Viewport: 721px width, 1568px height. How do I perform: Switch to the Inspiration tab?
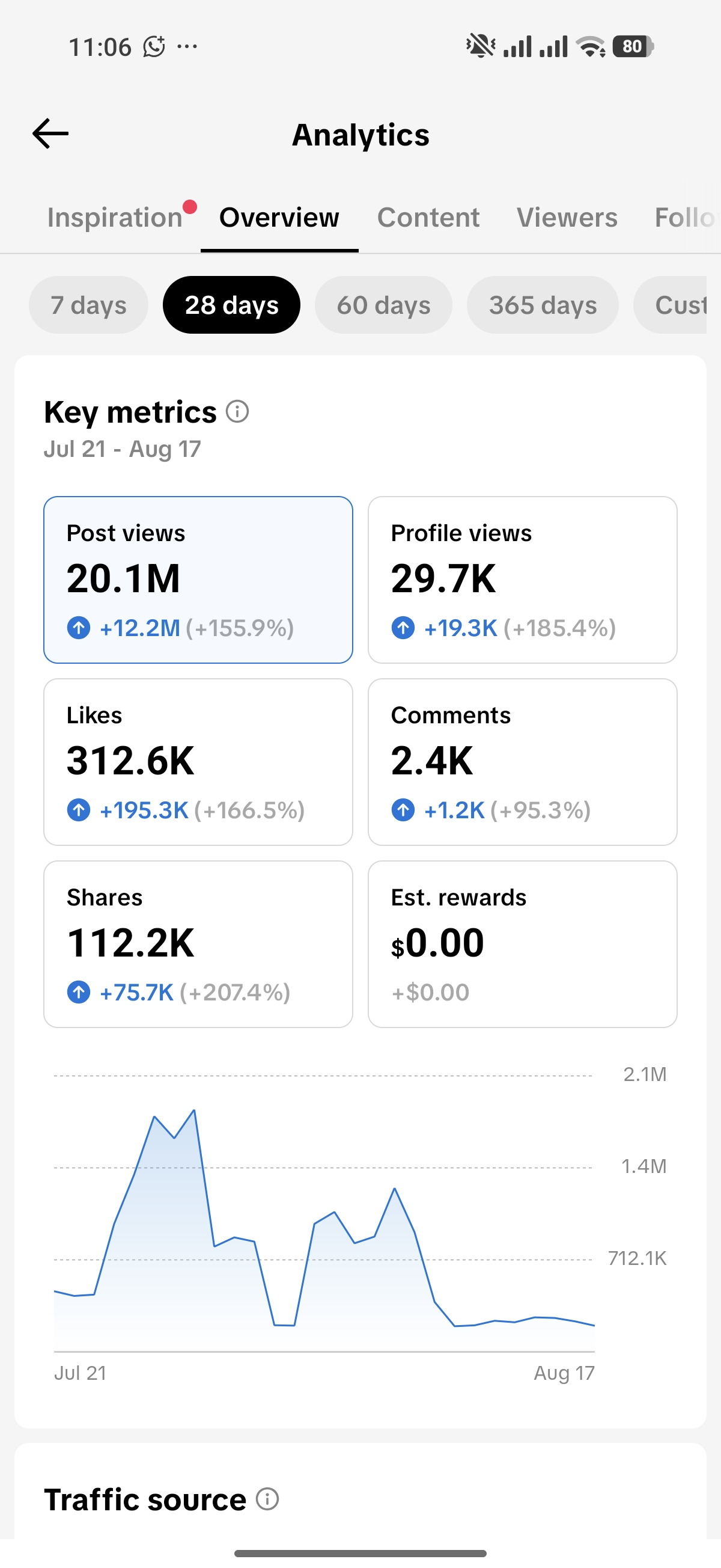click(x=115, y=217)
